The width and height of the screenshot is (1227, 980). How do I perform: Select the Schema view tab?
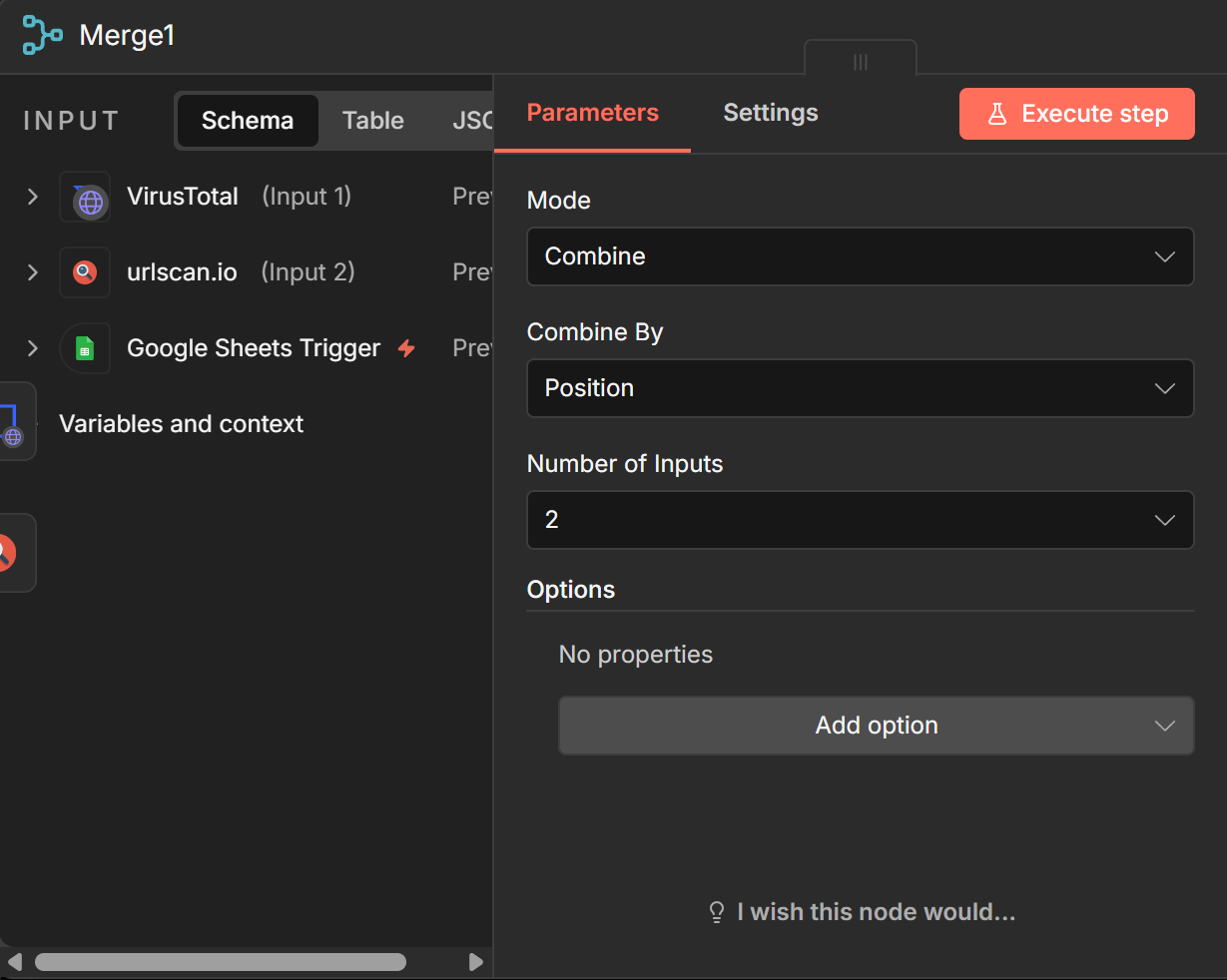(248, 121)
